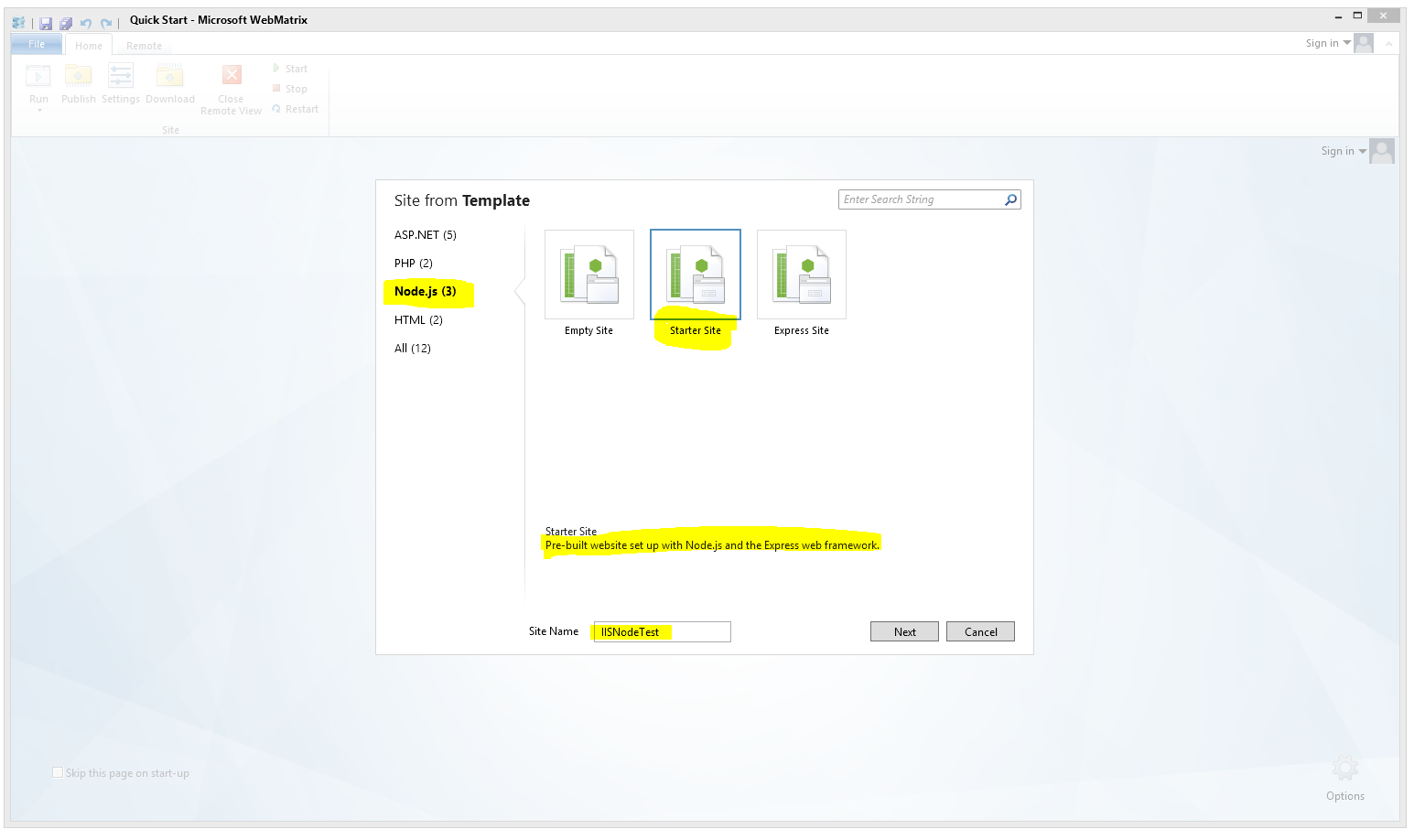Click the Stop red square icon

pos(276,89)
